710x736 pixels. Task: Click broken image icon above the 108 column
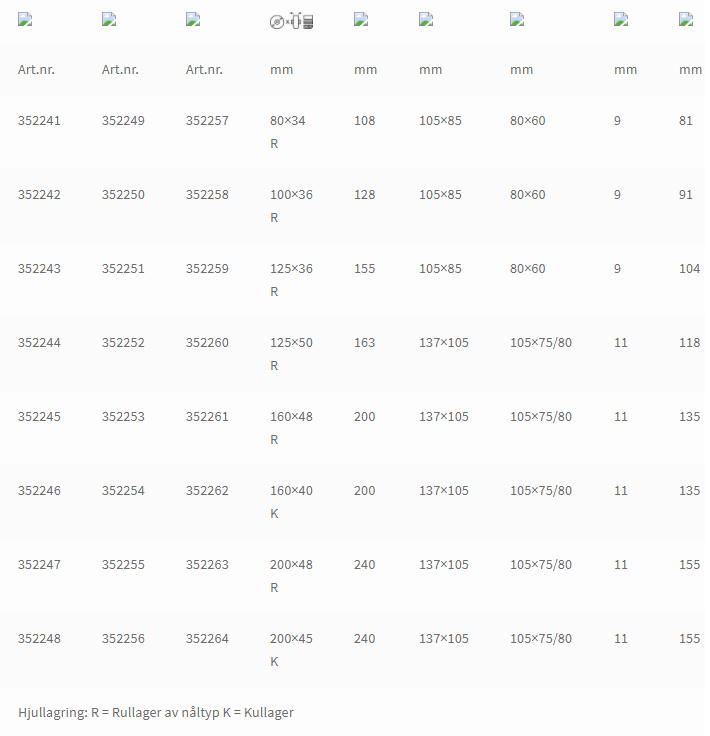(x=361, y=20)
